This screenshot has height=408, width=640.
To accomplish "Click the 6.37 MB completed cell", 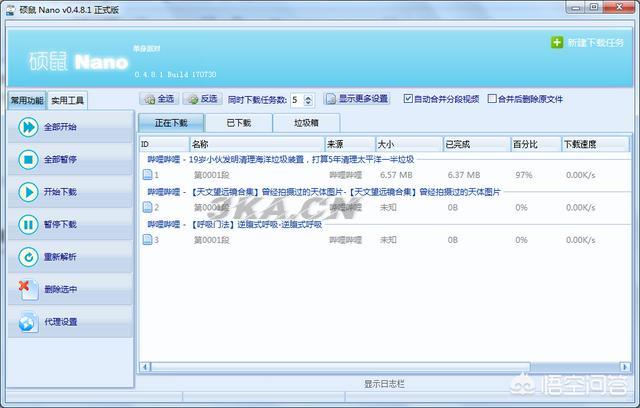I will 464,175.
